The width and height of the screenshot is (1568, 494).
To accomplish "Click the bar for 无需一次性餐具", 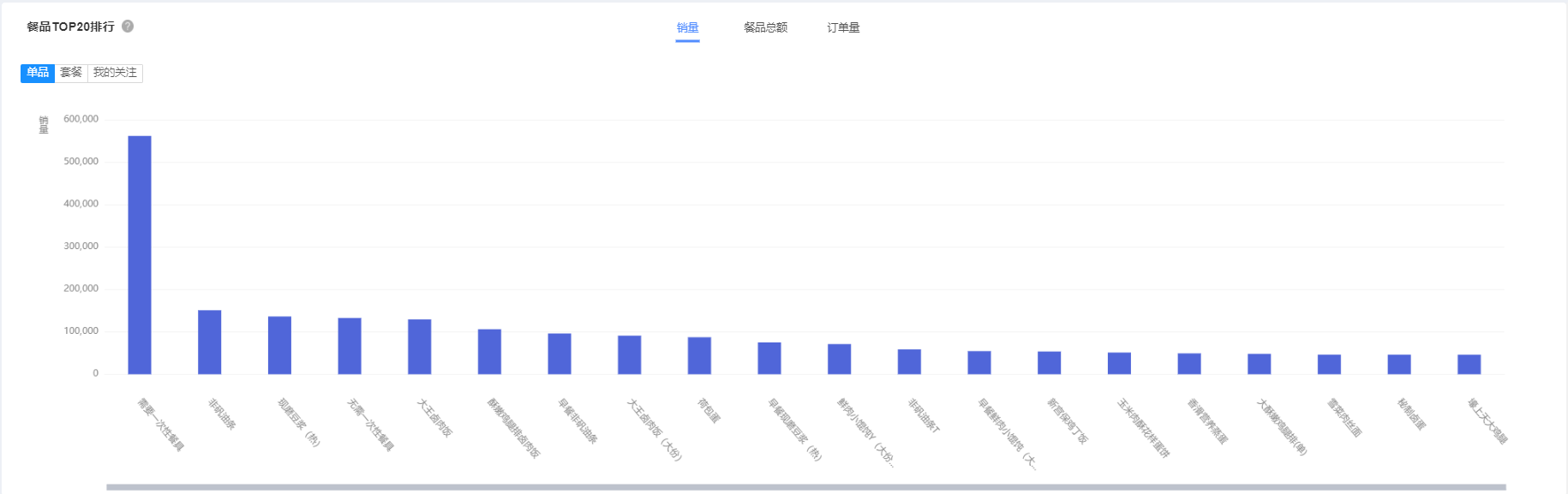I will pyautogui.click(x=350, y=346).
